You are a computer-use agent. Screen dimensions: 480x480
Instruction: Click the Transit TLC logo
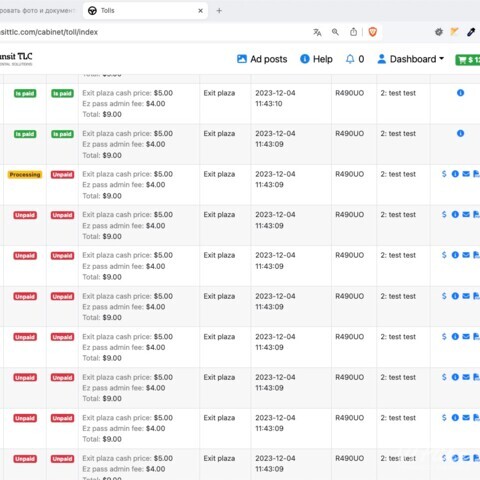[x=16, y=58]
